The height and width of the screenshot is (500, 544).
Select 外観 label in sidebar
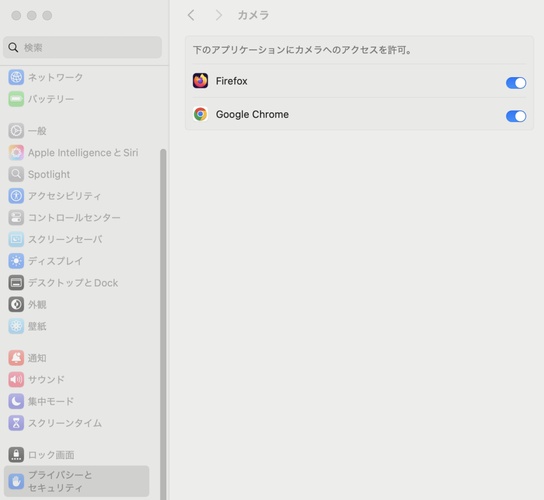[37, 304]
